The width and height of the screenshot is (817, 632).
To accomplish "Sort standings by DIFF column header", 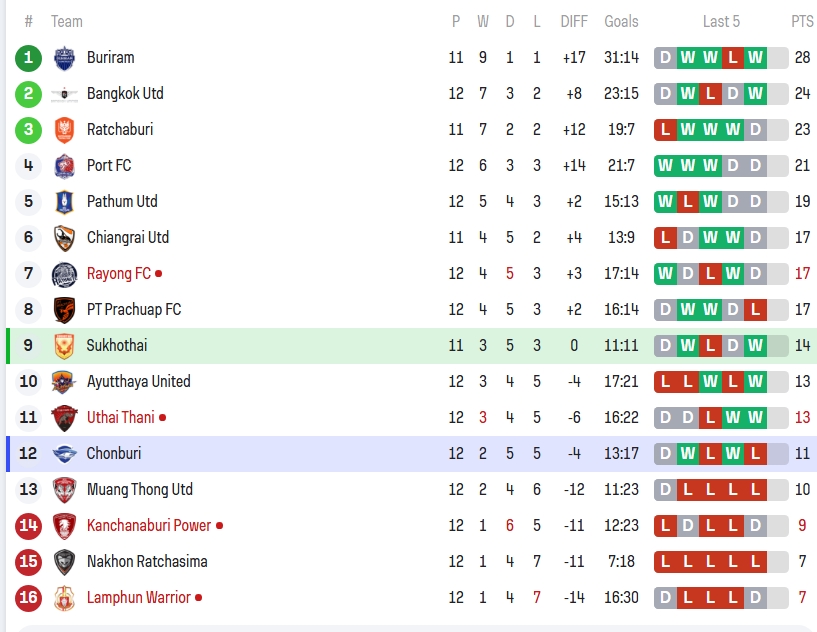I will pos(574,21).
